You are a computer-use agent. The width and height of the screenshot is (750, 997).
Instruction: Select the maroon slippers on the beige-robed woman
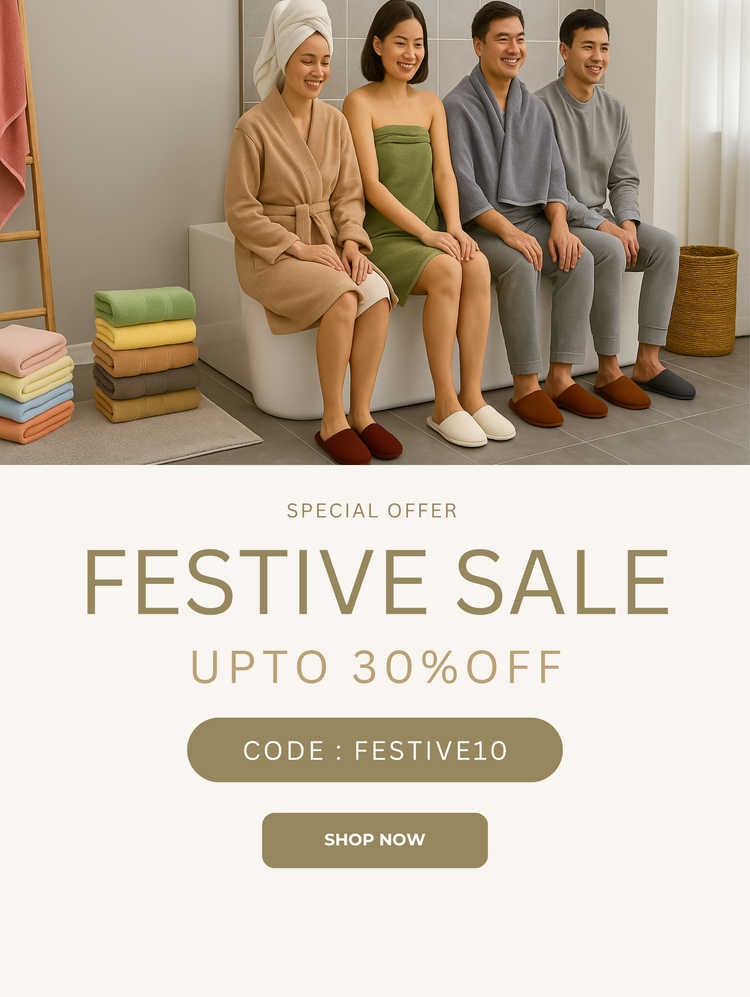(x=358, y=443)
